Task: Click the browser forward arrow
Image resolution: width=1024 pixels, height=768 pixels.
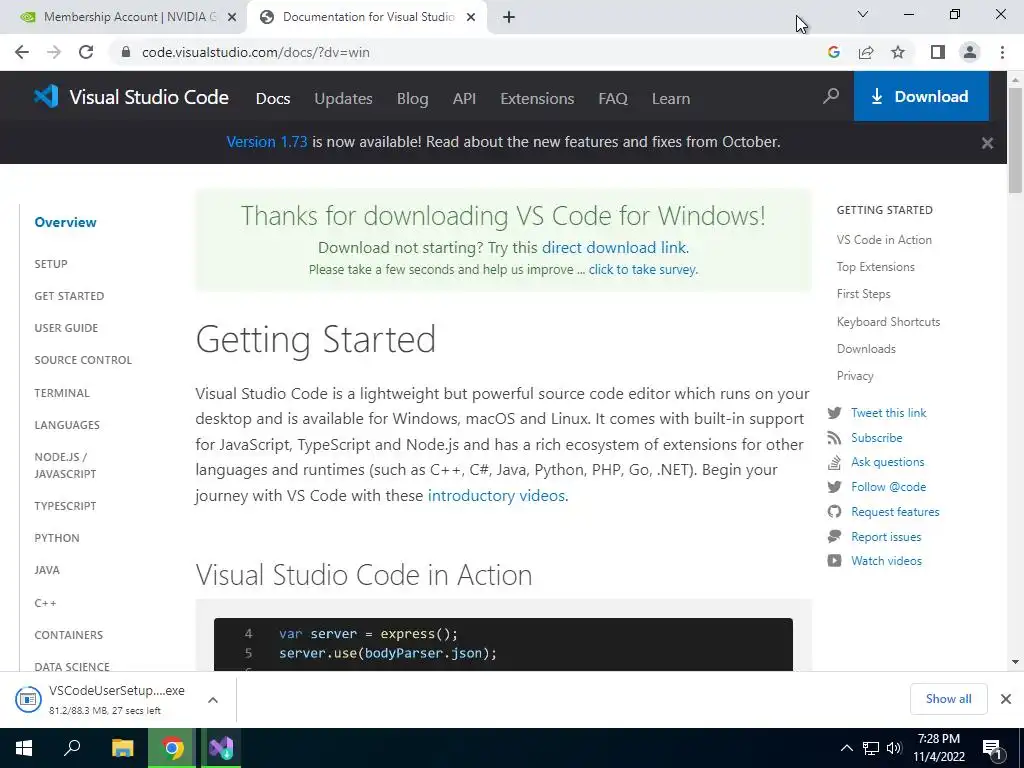Action: (x=54, y=52)
